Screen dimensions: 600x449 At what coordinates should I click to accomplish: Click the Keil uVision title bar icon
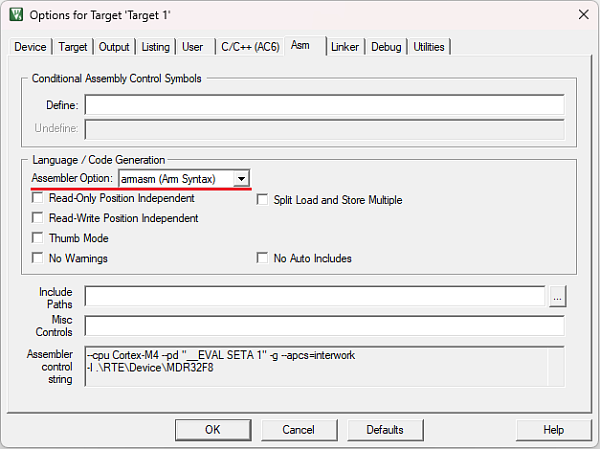(x=16, y=14)
